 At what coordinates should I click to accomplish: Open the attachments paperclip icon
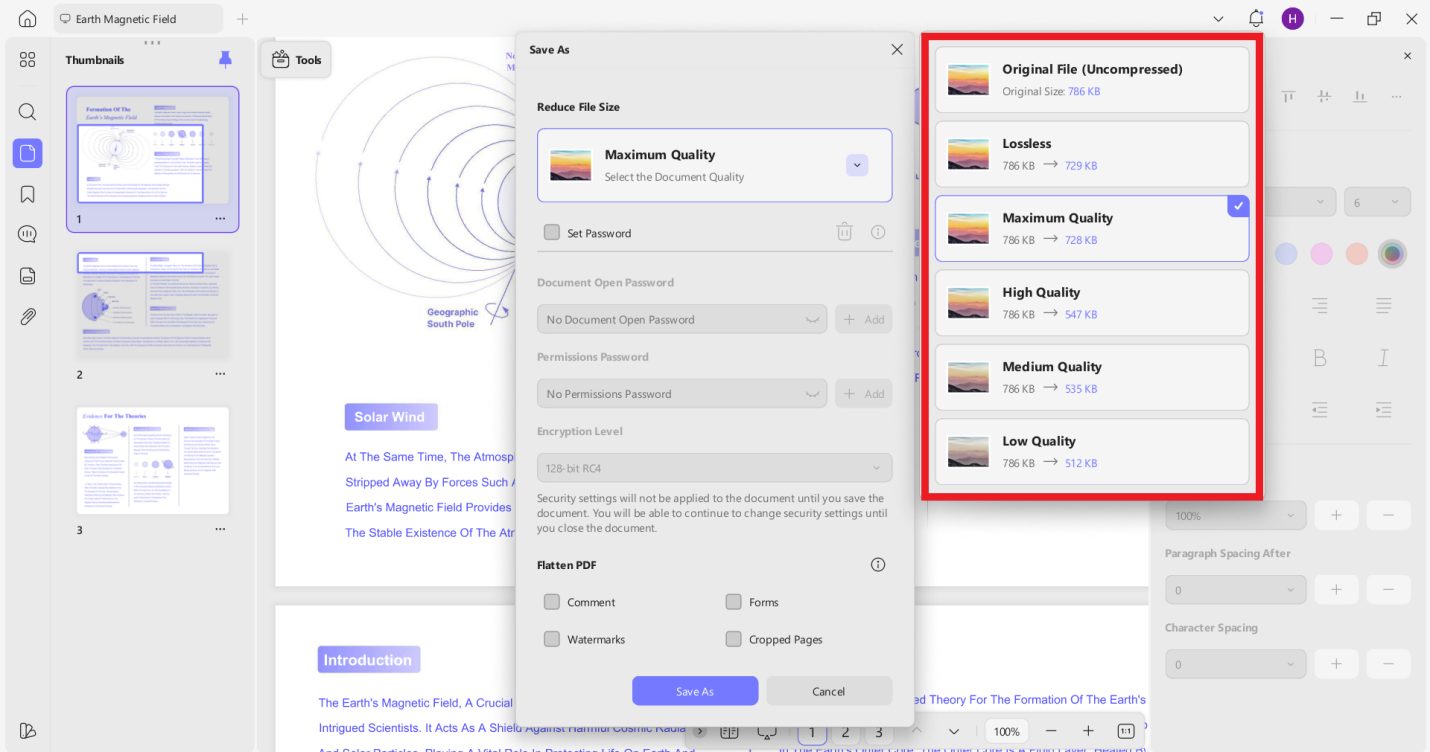[28, 317]
